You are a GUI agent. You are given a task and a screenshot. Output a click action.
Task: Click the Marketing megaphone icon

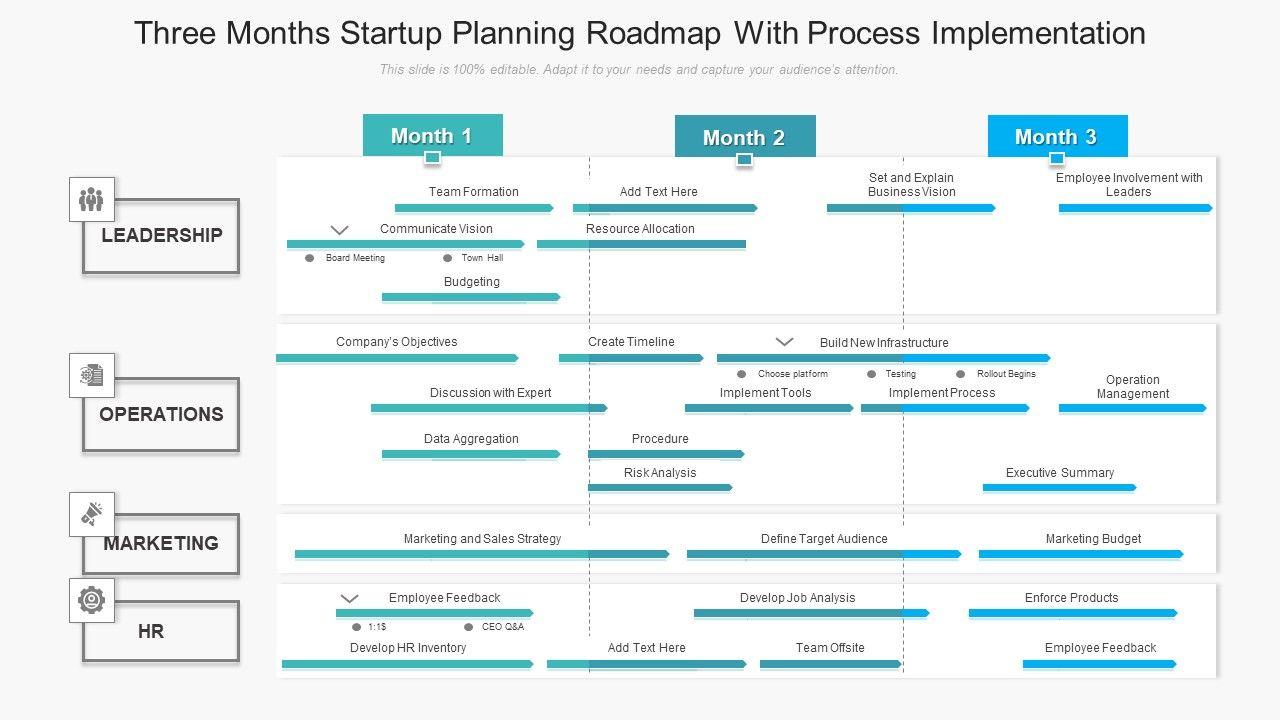[x=92, y=514]
